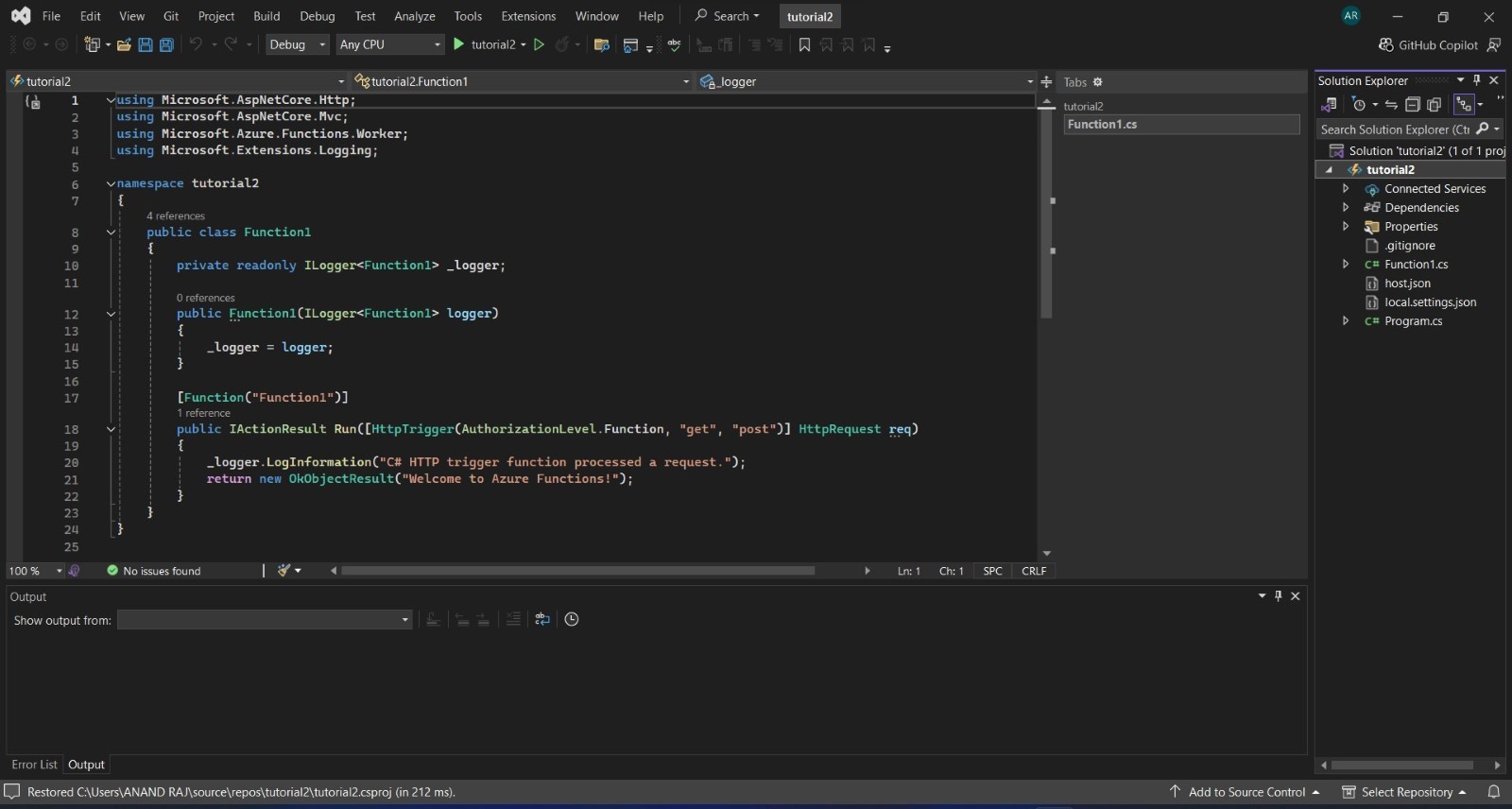Select host.json in Solution Explorer
Viewport: 1512px width, 809px height.
point(1407,284)
